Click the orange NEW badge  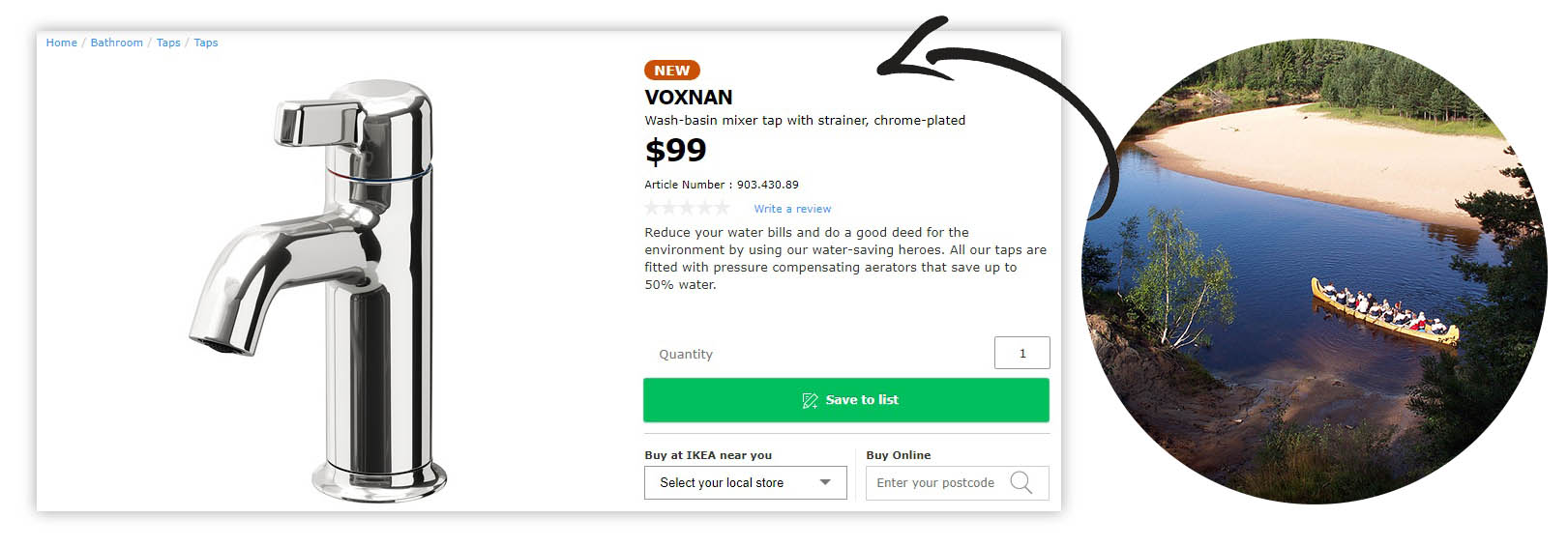click(x=671, y=71)
